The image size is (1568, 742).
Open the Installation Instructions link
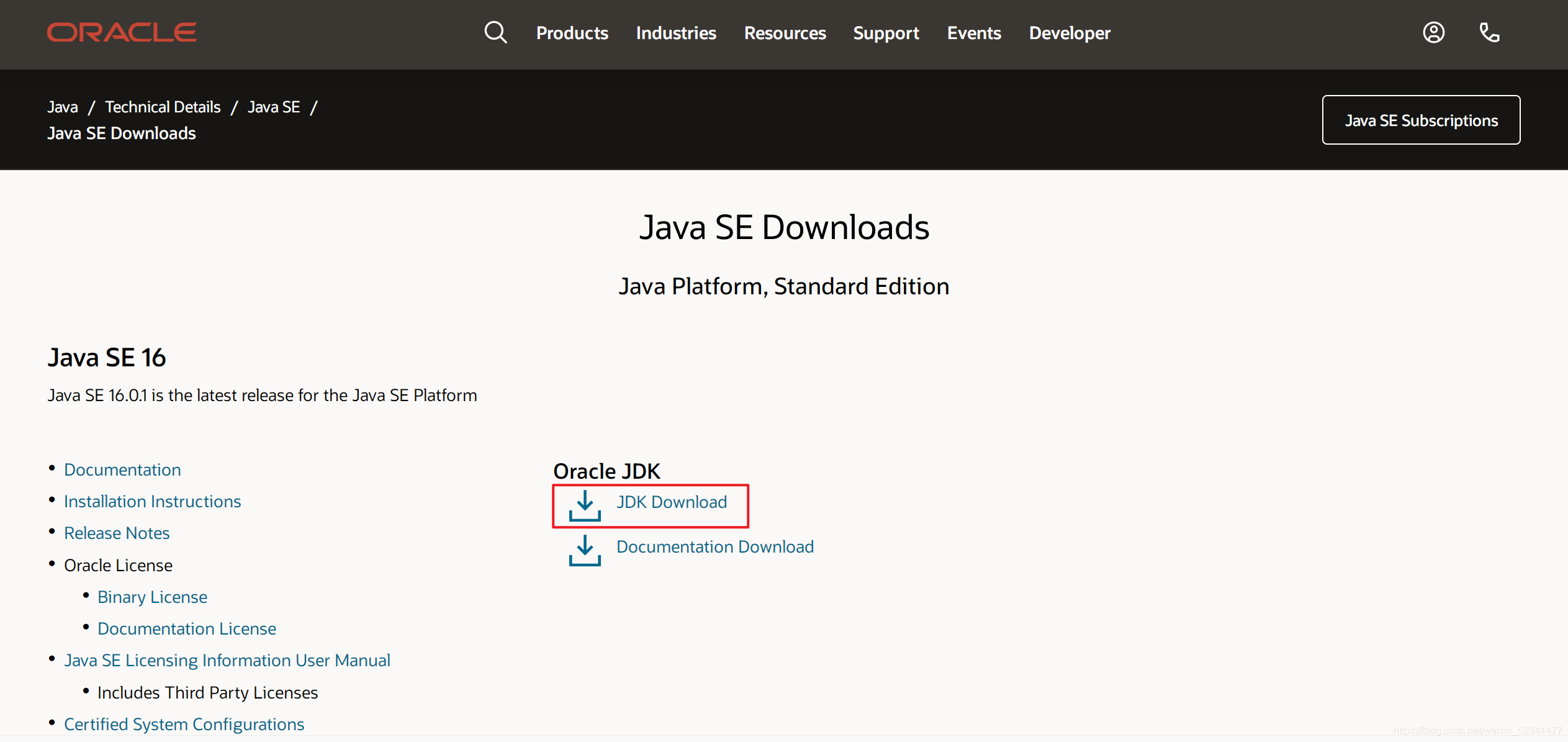click(x=152, y=501)
